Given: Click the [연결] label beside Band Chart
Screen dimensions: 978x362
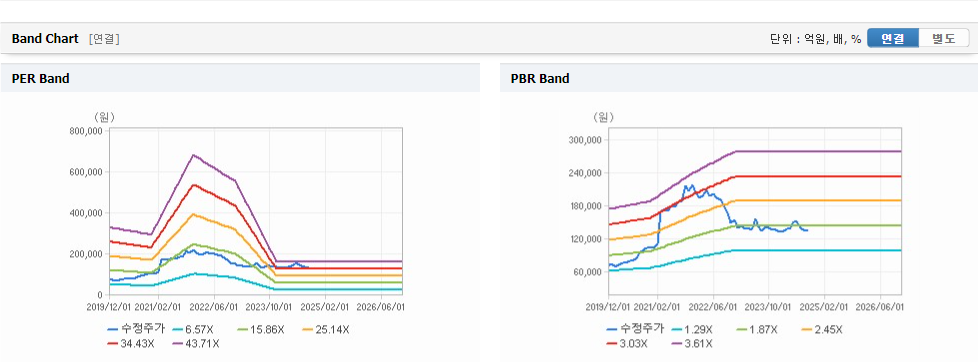Looking at the screenshot, I should [104, 39].
